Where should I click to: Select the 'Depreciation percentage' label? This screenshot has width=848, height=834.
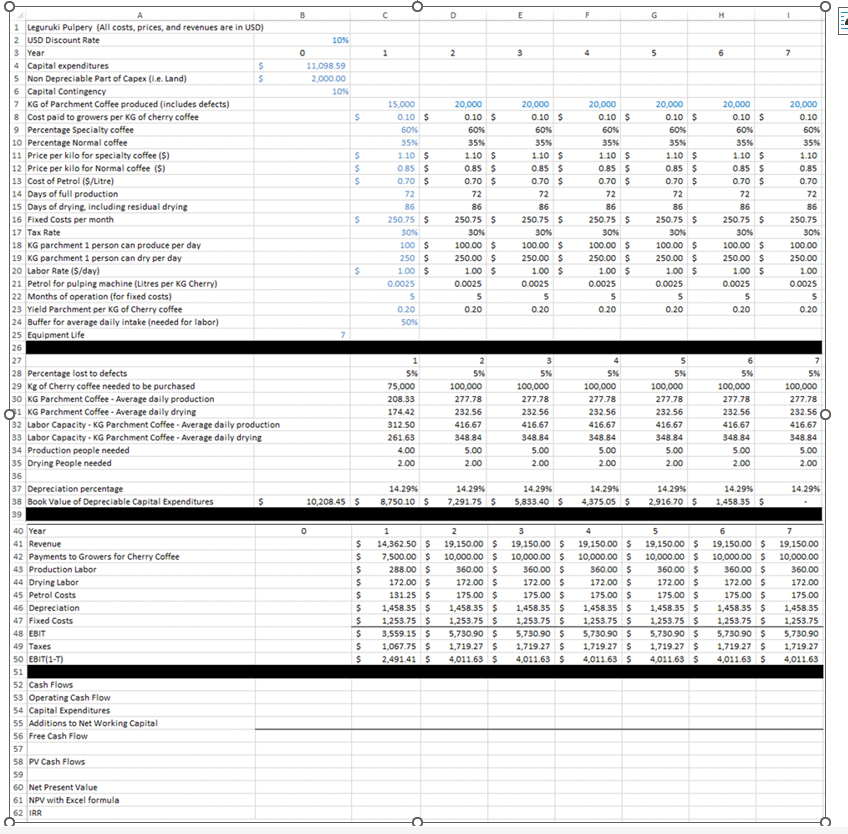75,489
